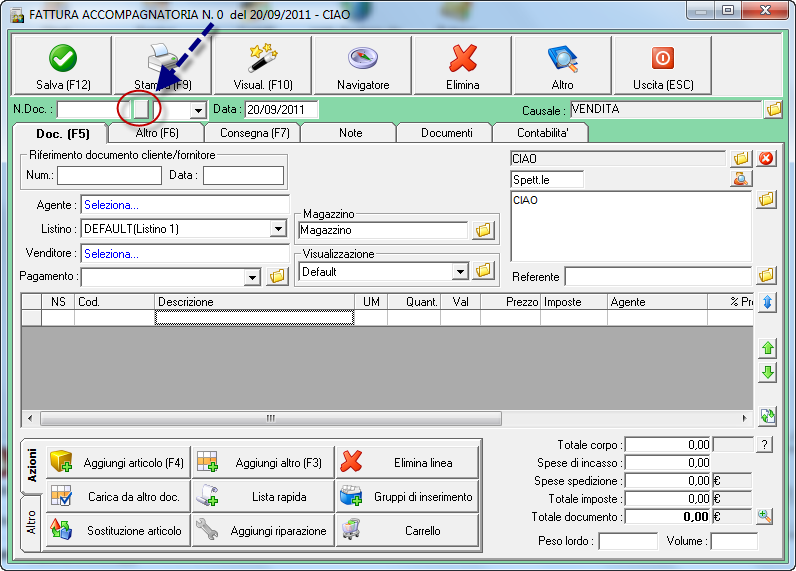This screenshot has height=571, width=796.
Task: Select vertical Altro side tab
Action: tap(31, 522)
